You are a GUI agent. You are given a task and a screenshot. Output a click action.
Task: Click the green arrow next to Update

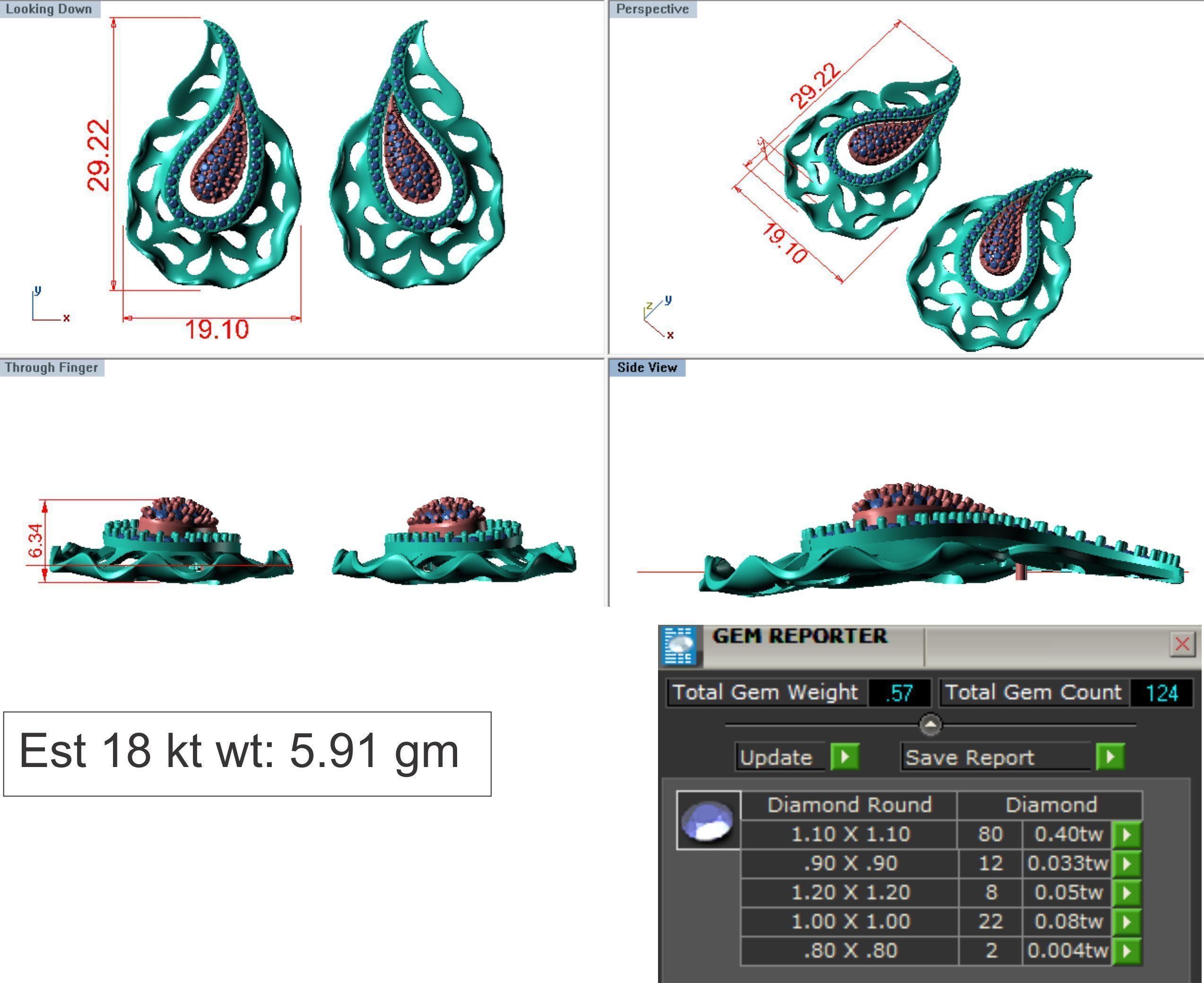click(x=845, y=757)
